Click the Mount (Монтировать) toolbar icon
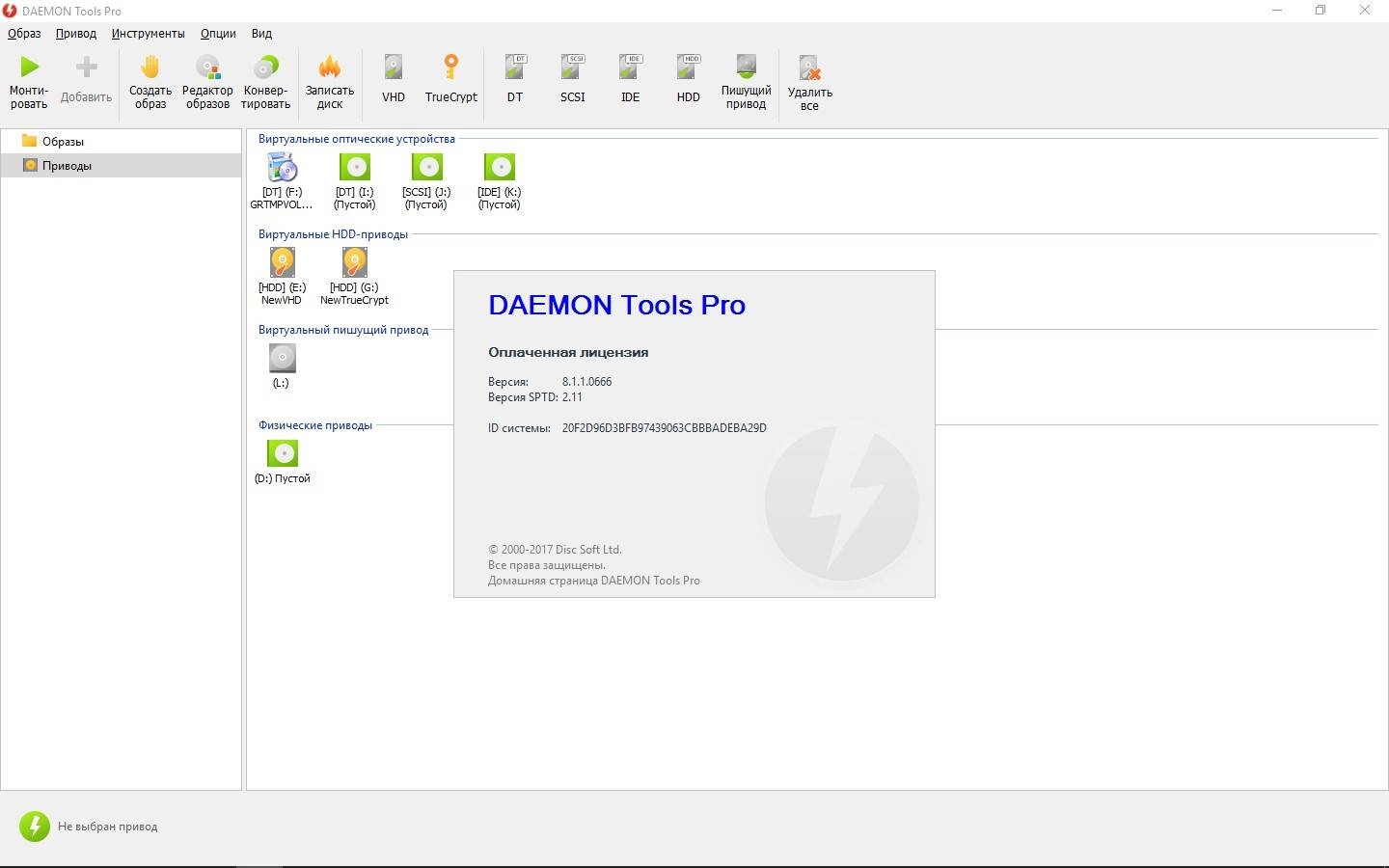The image size is (1389, 868). 30,67
